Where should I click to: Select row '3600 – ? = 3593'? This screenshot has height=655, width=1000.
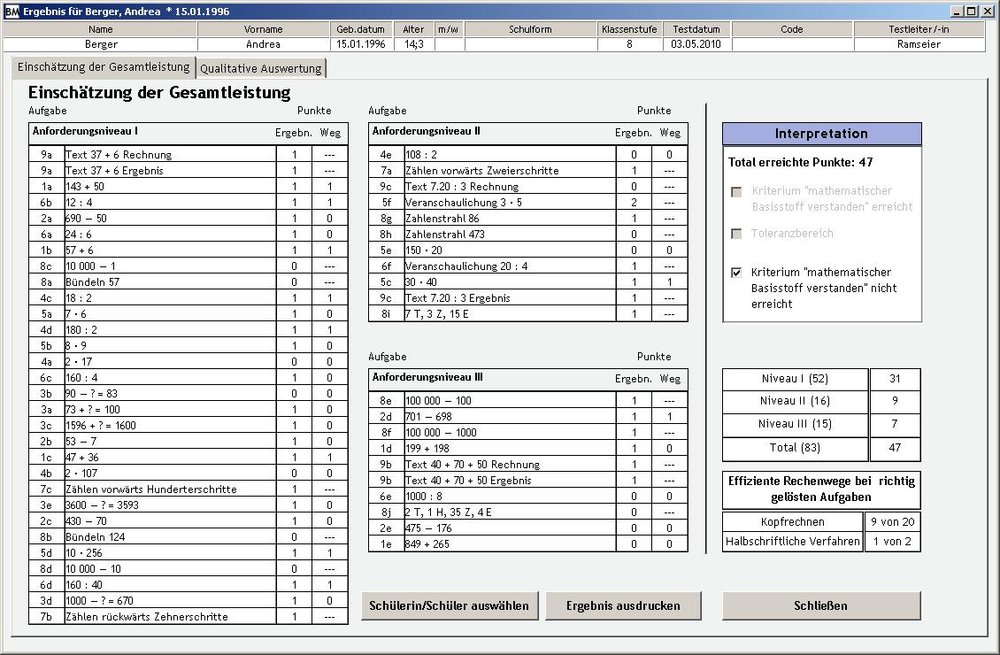tap(188, 505)
